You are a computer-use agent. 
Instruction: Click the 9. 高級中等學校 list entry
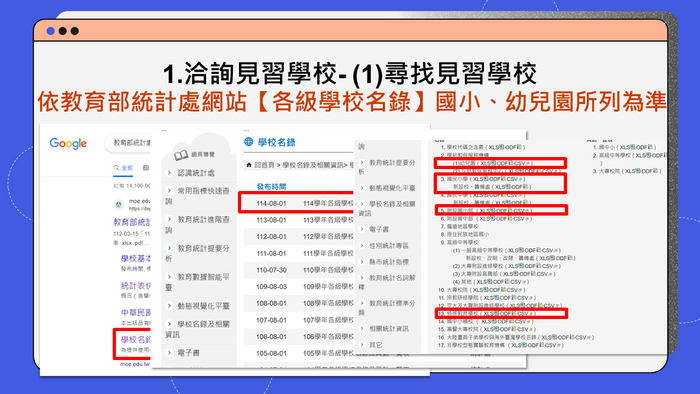coord(460,242)
